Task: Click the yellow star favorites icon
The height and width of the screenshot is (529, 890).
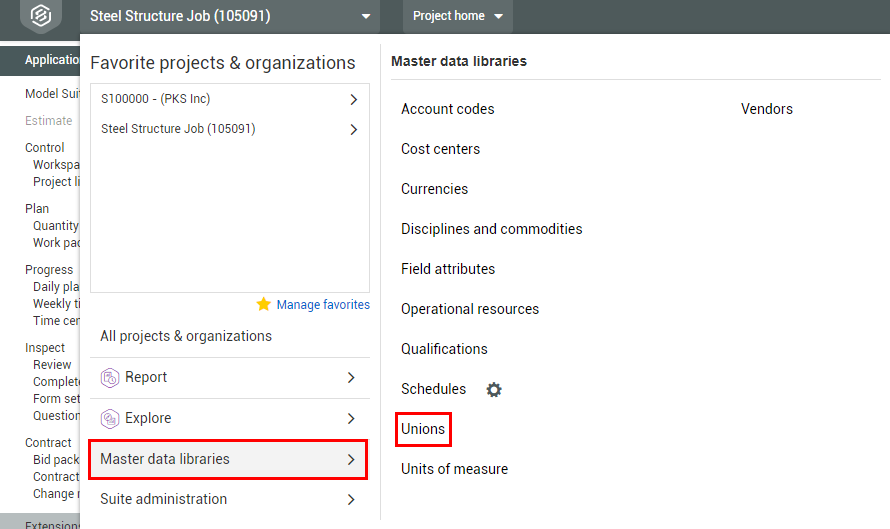Action: click(x=263, y=304)
